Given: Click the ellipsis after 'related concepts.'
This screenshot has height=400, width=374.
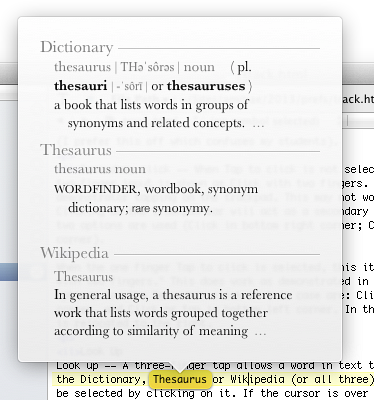Looking at the screenshot, I should (x=258, y=126).
